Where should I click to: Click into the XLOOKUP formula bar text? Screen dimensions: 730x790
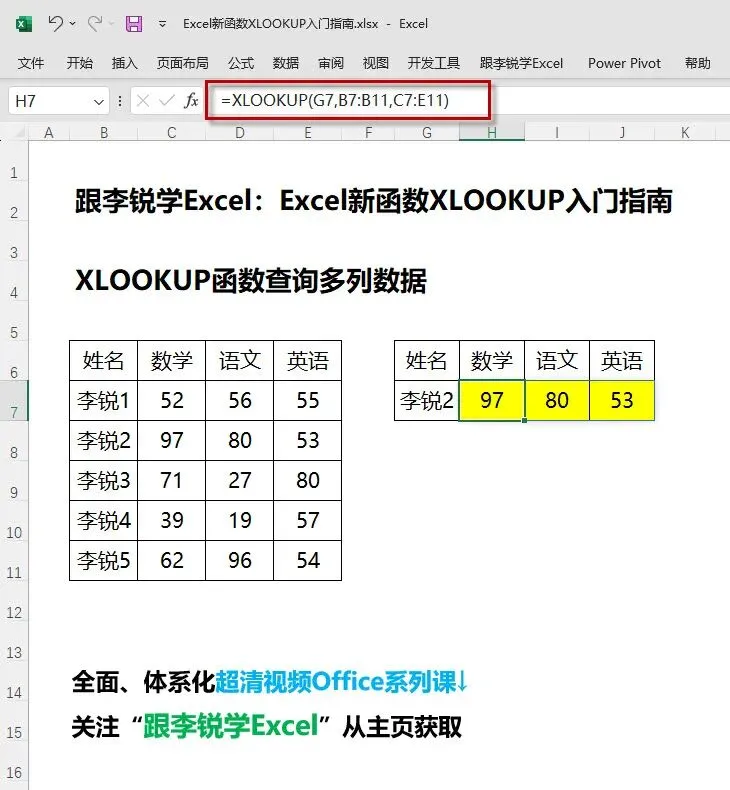click(x=335, y=101)
